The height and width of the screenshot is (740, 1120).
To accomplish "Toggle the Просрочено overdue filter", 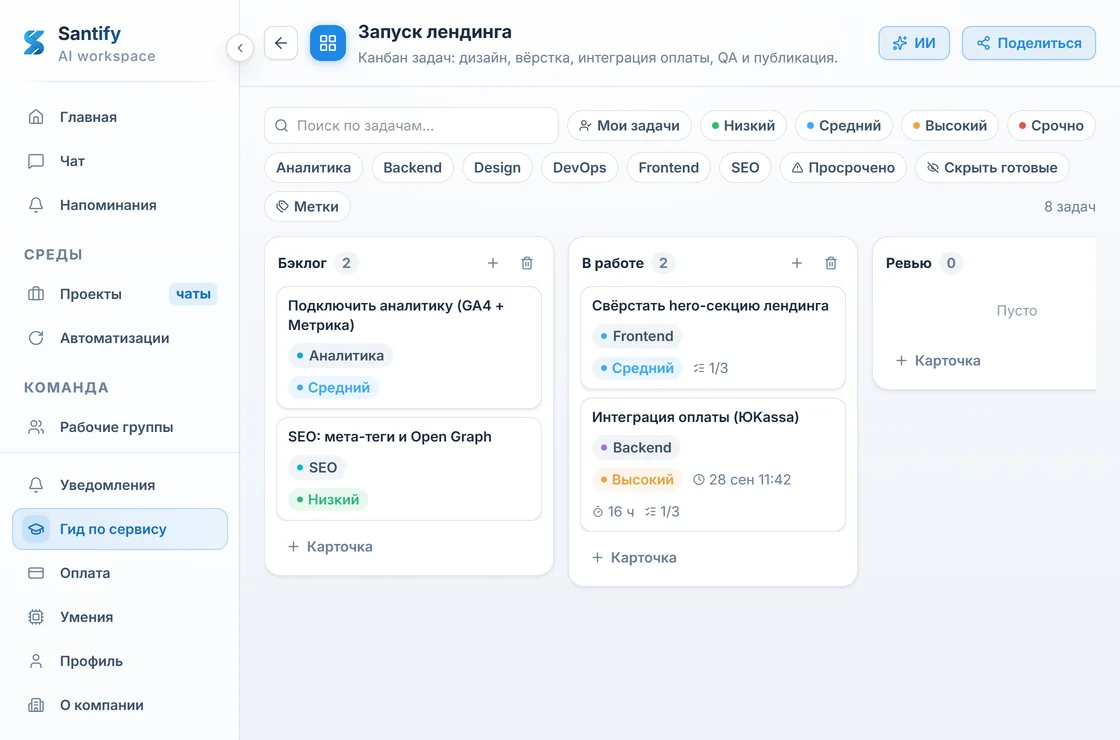I will pyautogui.click(x=843, y=168).
